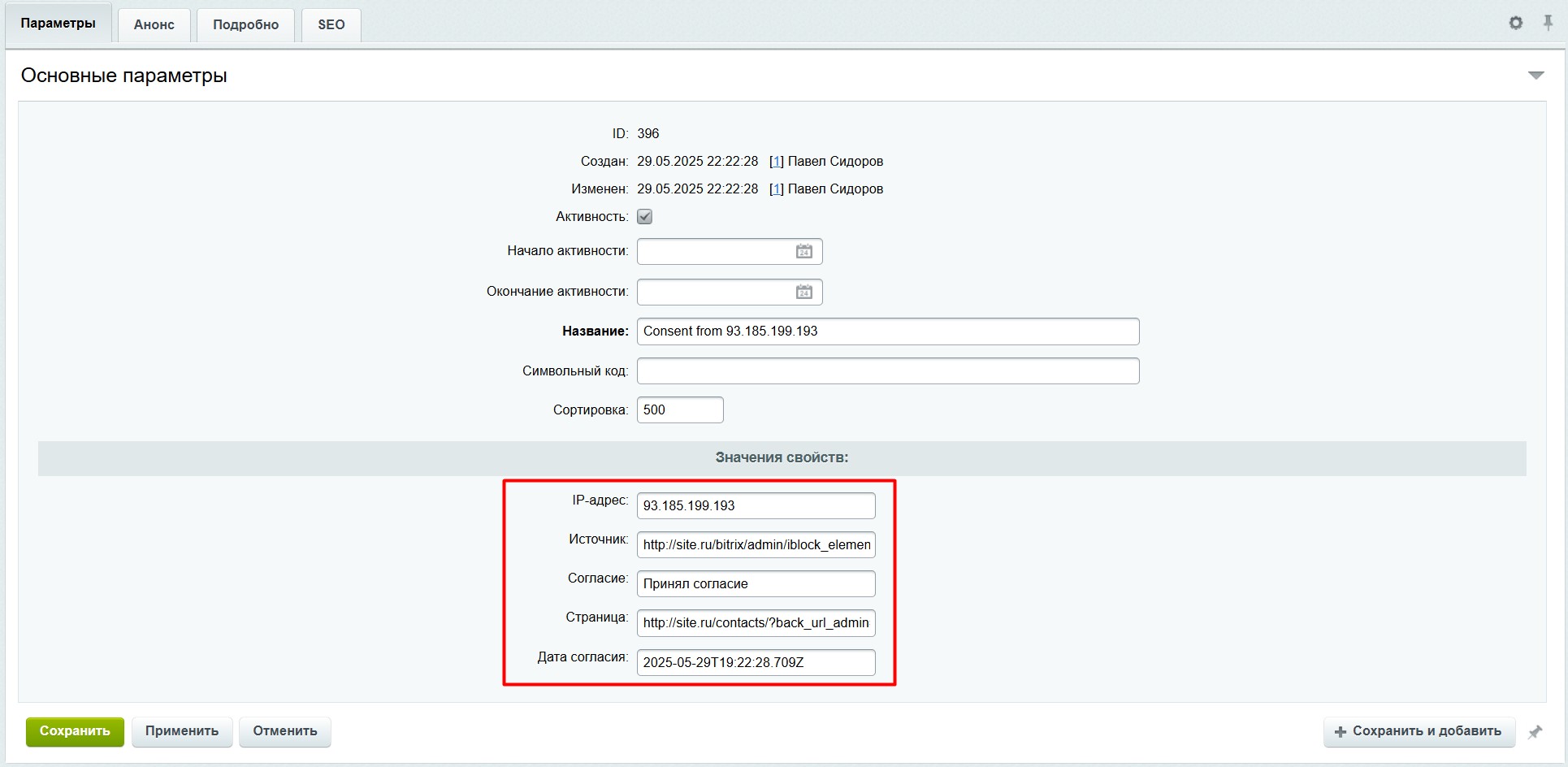Open the SEO tab
Screen dimensions: 1568x767
click(x=331, y=25)
